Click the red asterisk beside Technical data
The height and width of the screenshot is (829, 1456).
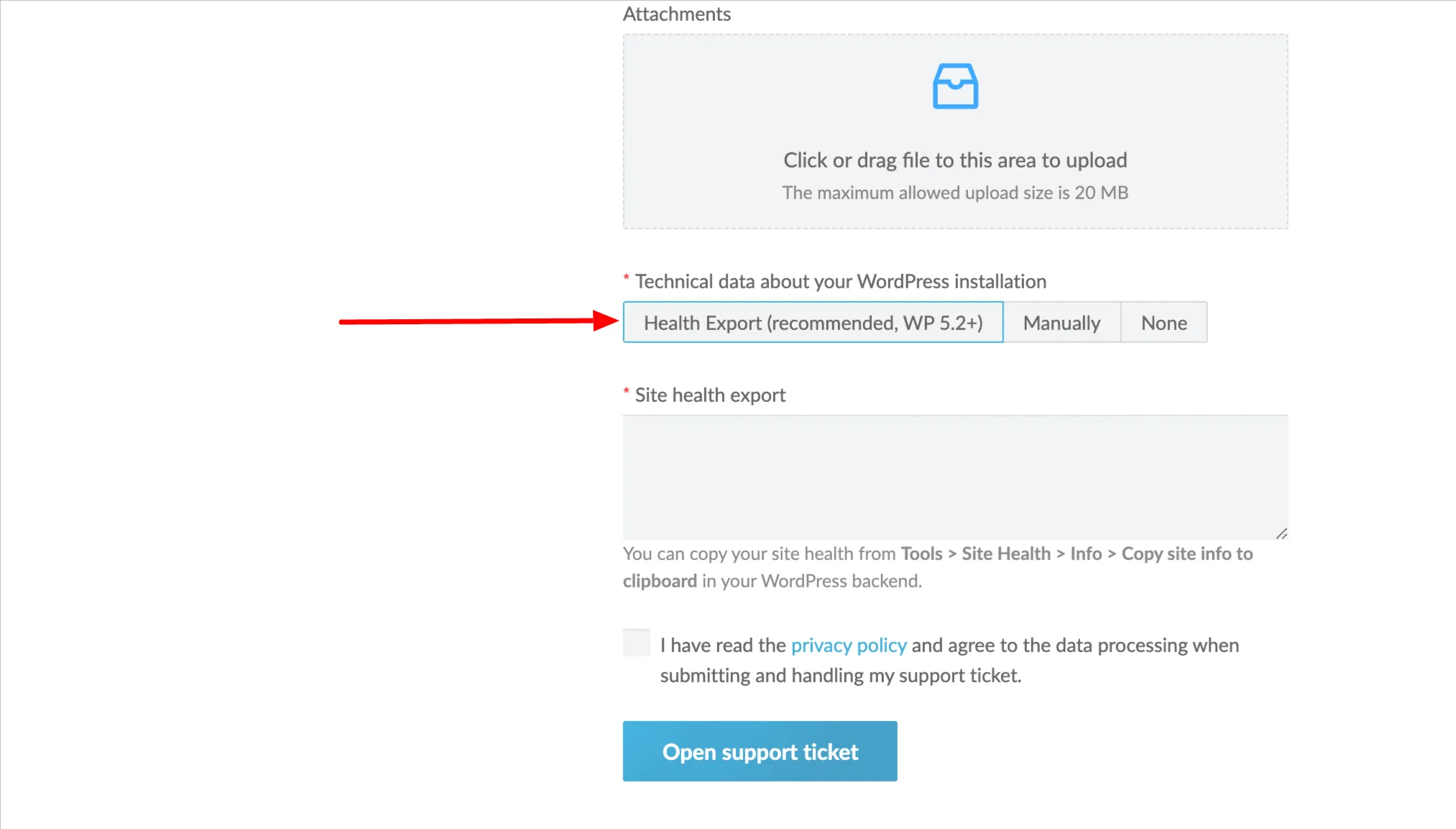627,279
